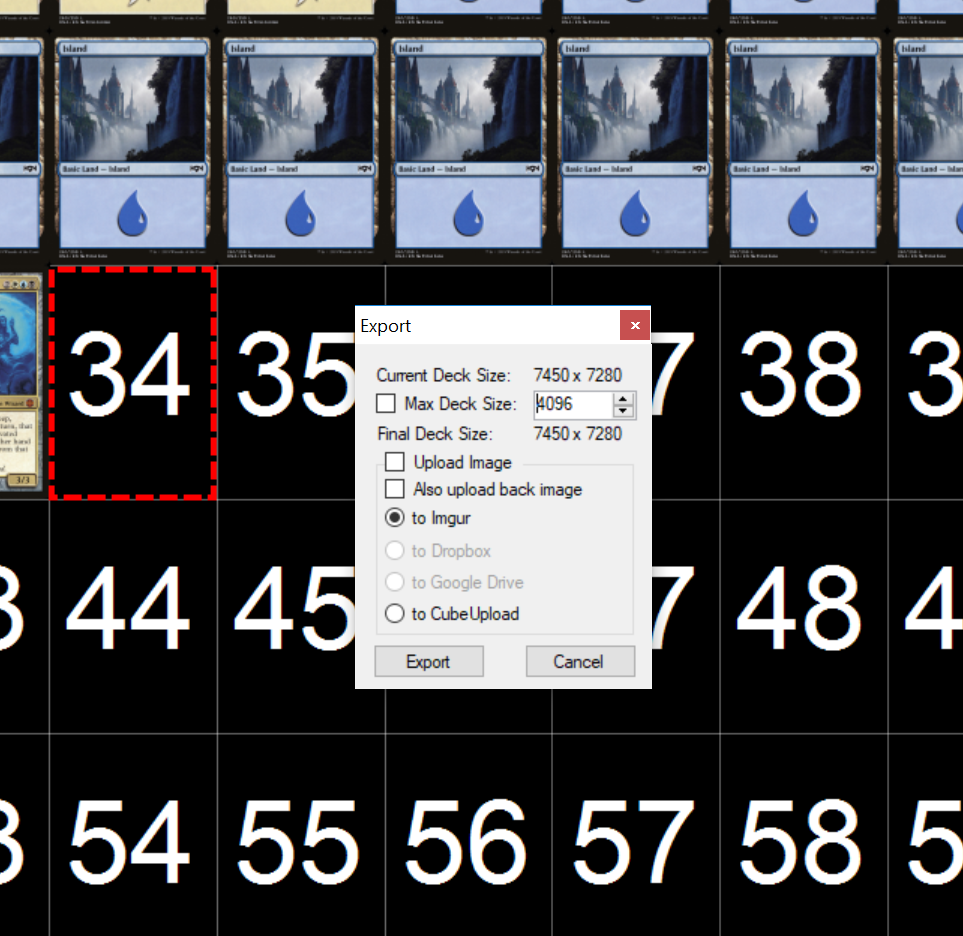
Task: Check the Max Deck Size checkbox
Action: [x=386, y=404]
